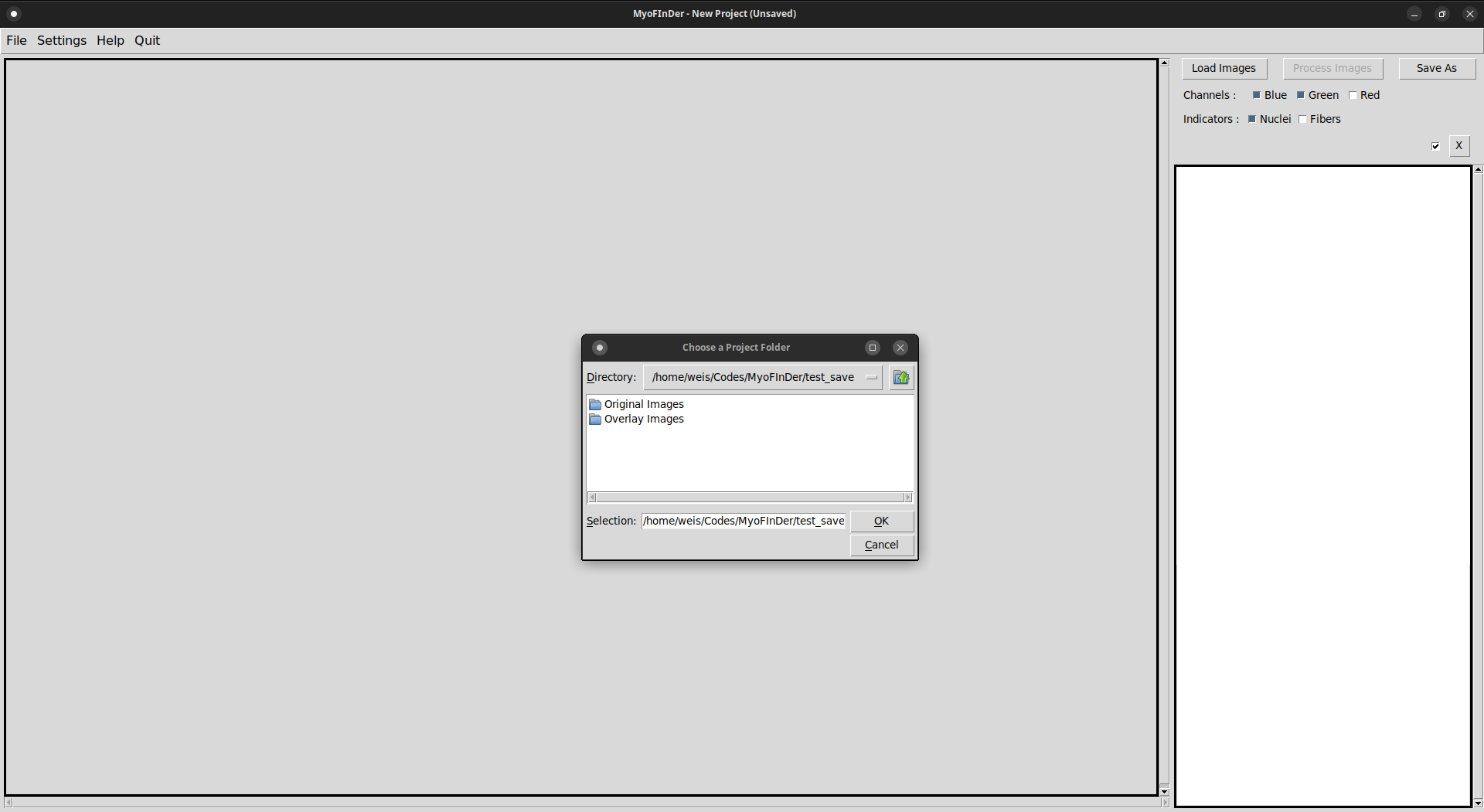Open the Help menu

[111, 40]
